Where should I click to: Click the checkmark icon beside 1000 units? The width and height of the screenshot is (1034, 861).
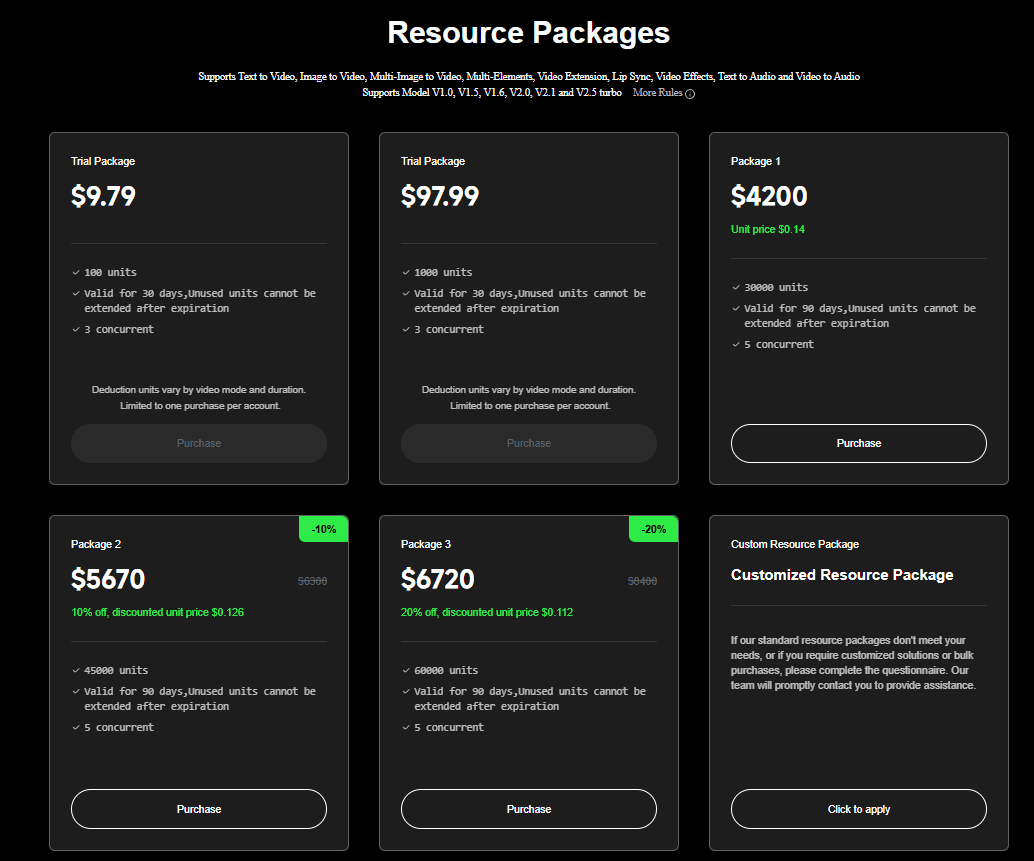(406, 272)
